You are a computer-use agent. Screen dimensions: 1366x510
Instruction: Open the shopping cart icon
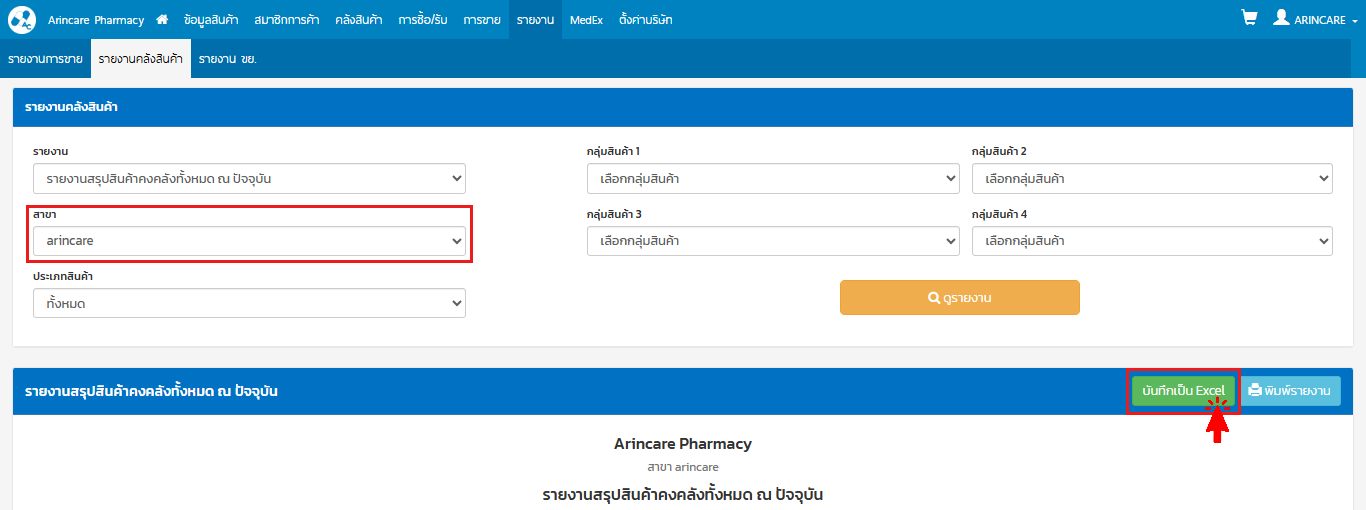1249,18
